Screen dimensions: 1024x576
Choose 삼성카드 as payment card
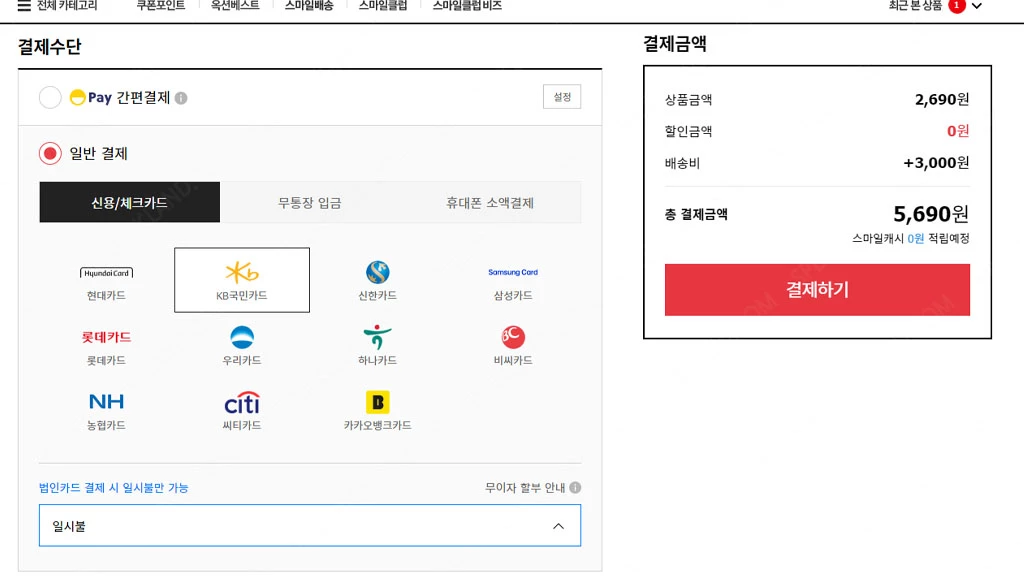pos(513,280)
